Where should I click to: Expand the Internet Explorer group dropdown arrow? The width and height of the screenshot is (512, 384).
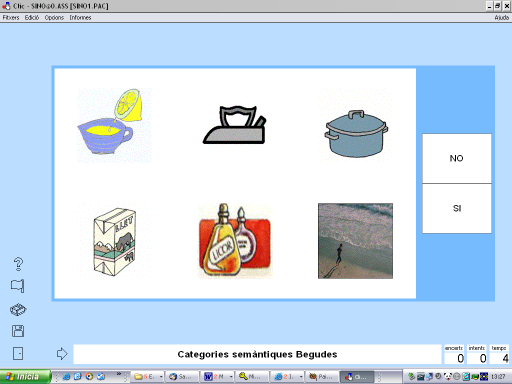tap(301, 377)
